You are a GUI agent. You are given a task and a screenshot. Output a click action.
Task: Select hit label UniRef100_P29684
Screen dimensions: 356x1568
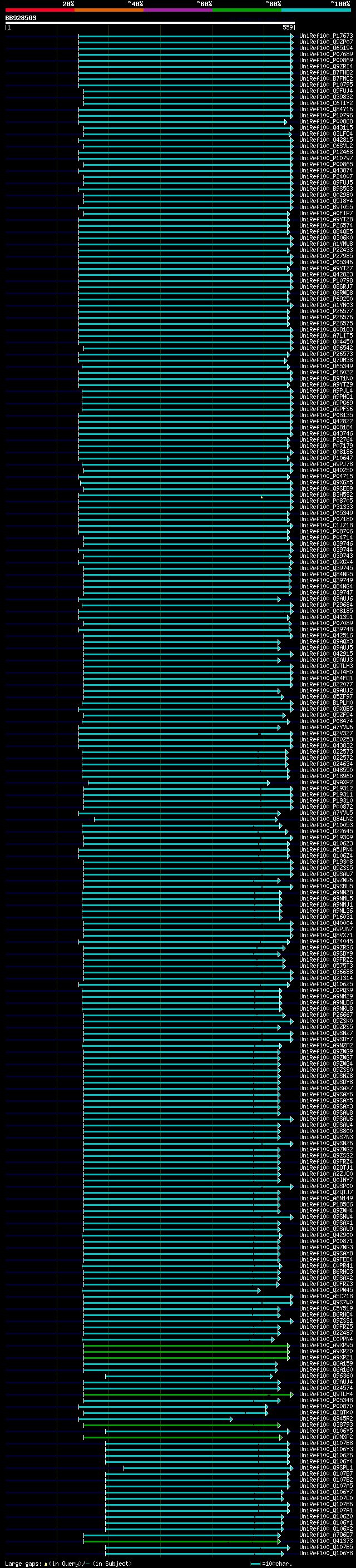pyautogui.click(x=326, y=605)
